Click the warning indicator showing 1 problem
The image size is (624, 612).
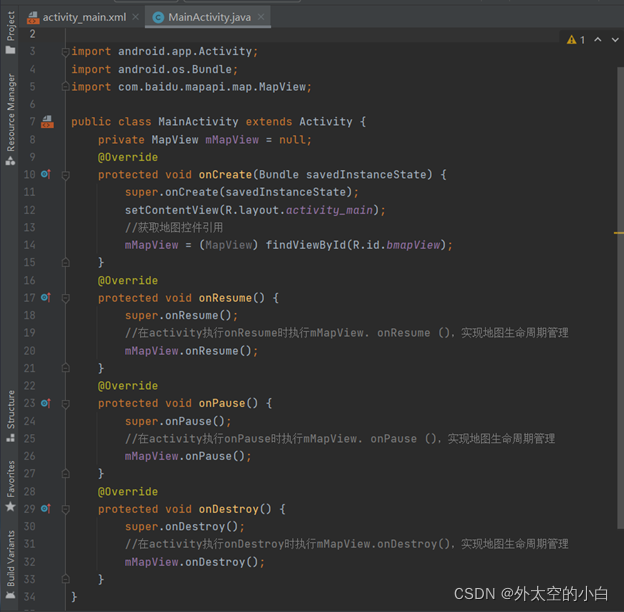point(576,40)
